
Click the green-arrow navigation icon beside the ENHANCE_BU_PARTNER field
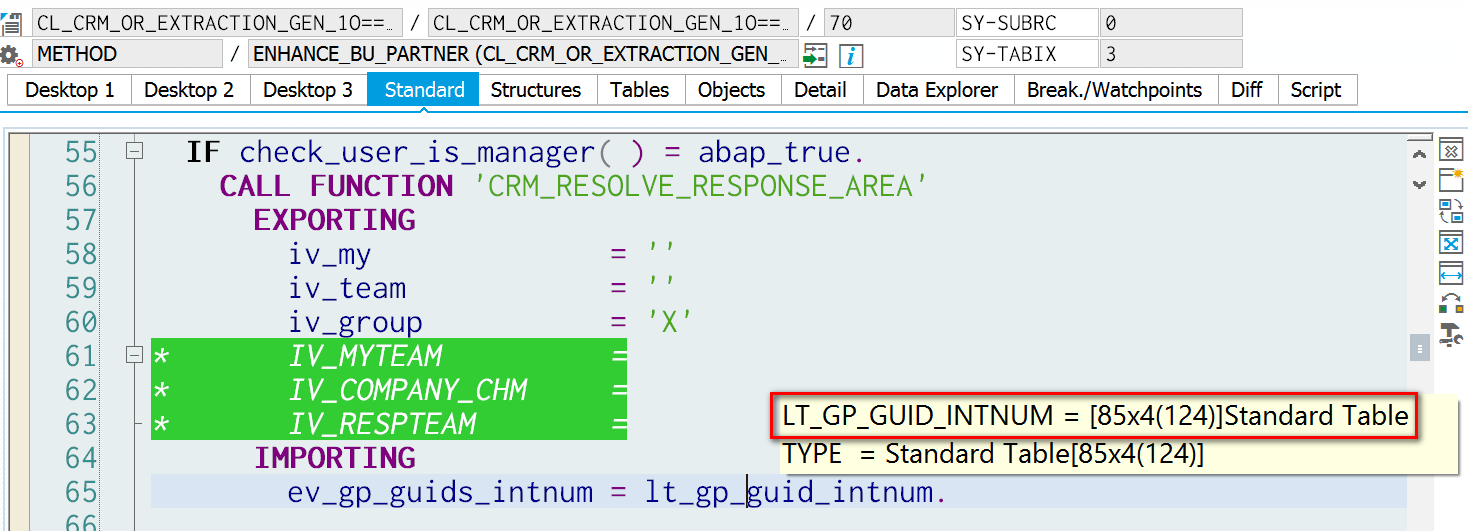tap(815, 54)
